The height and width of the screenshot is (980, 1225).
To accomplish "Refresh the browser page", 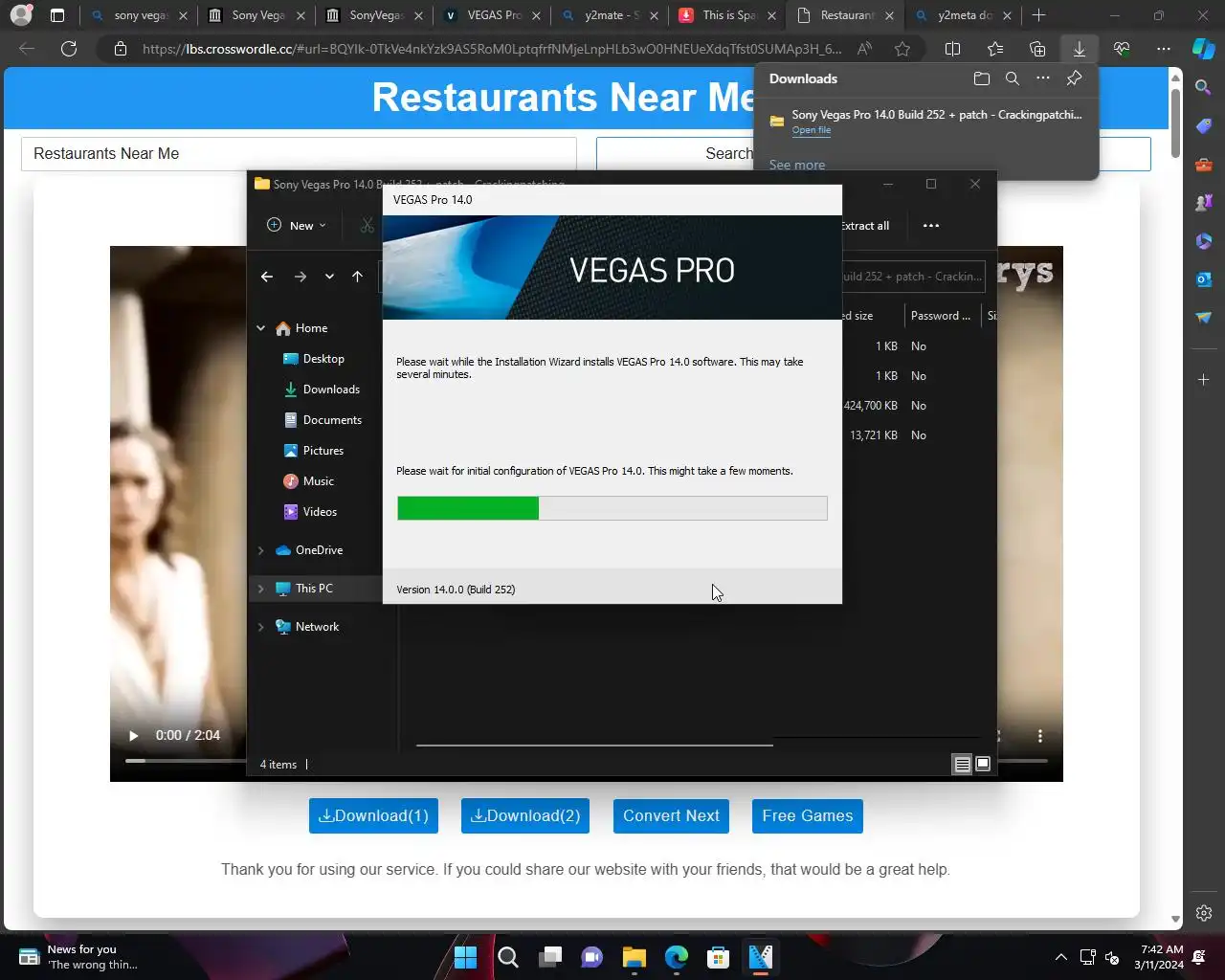I will point(69,49).
